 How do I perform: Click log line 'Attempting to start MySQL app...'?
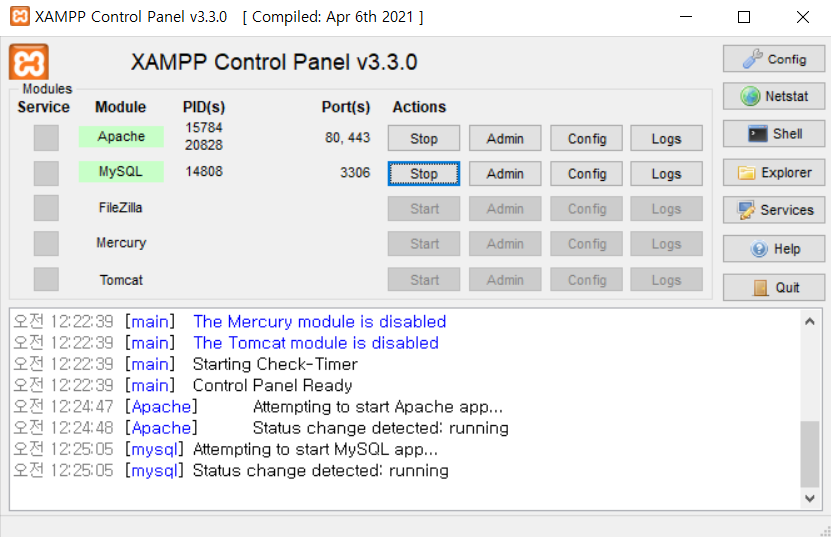(315, 450)
